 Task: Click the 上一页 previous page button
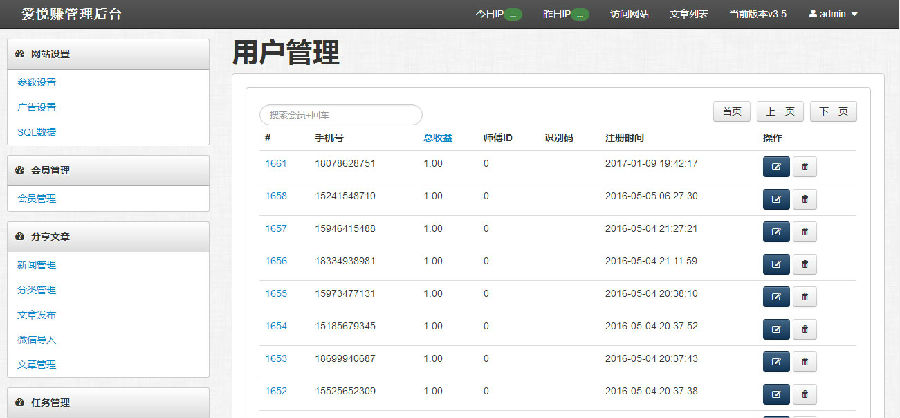[x=780, y=112]
